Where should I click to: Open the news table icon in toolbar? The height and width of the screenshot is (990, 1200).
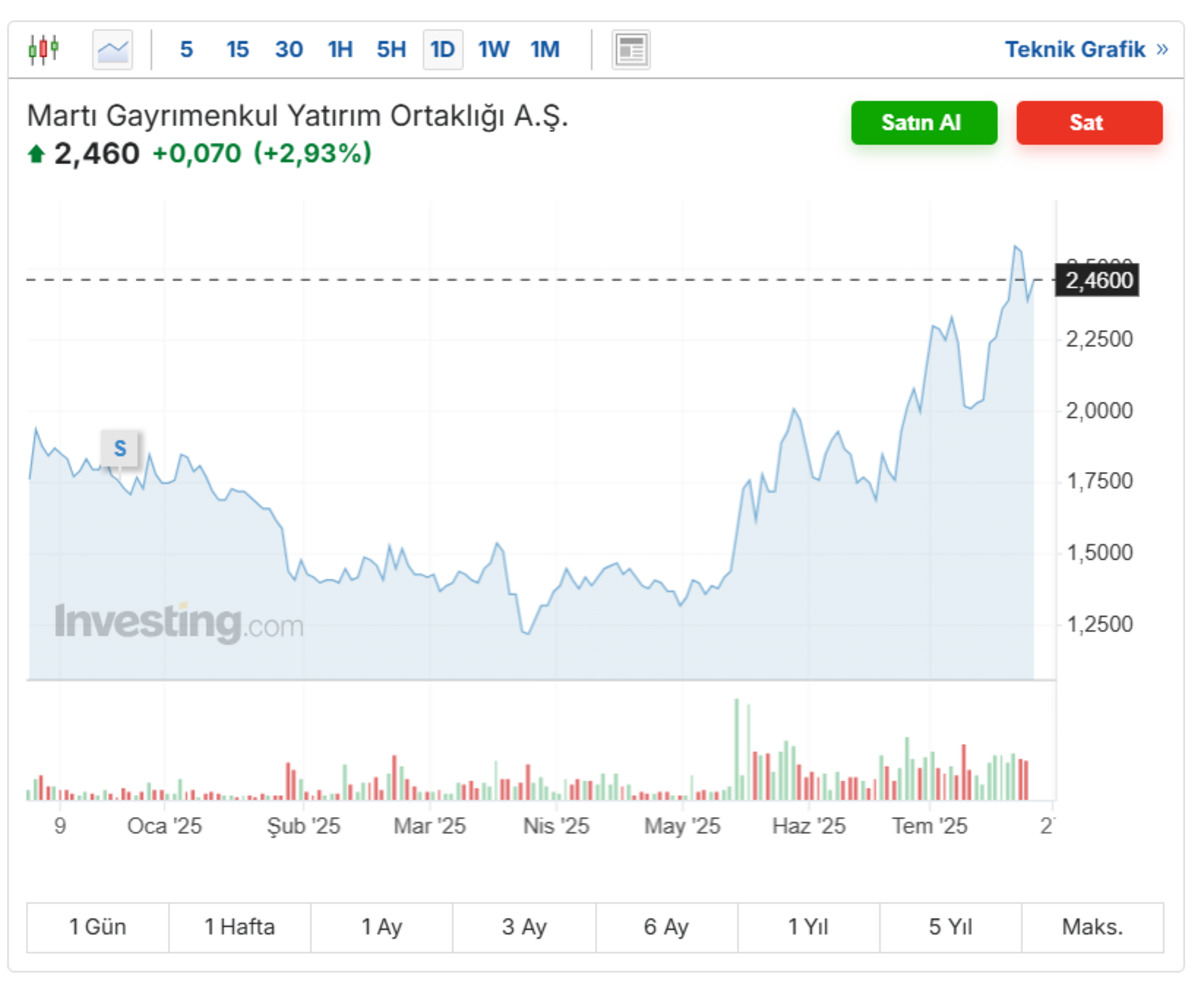pyautogui.click(x=631, y=49)
